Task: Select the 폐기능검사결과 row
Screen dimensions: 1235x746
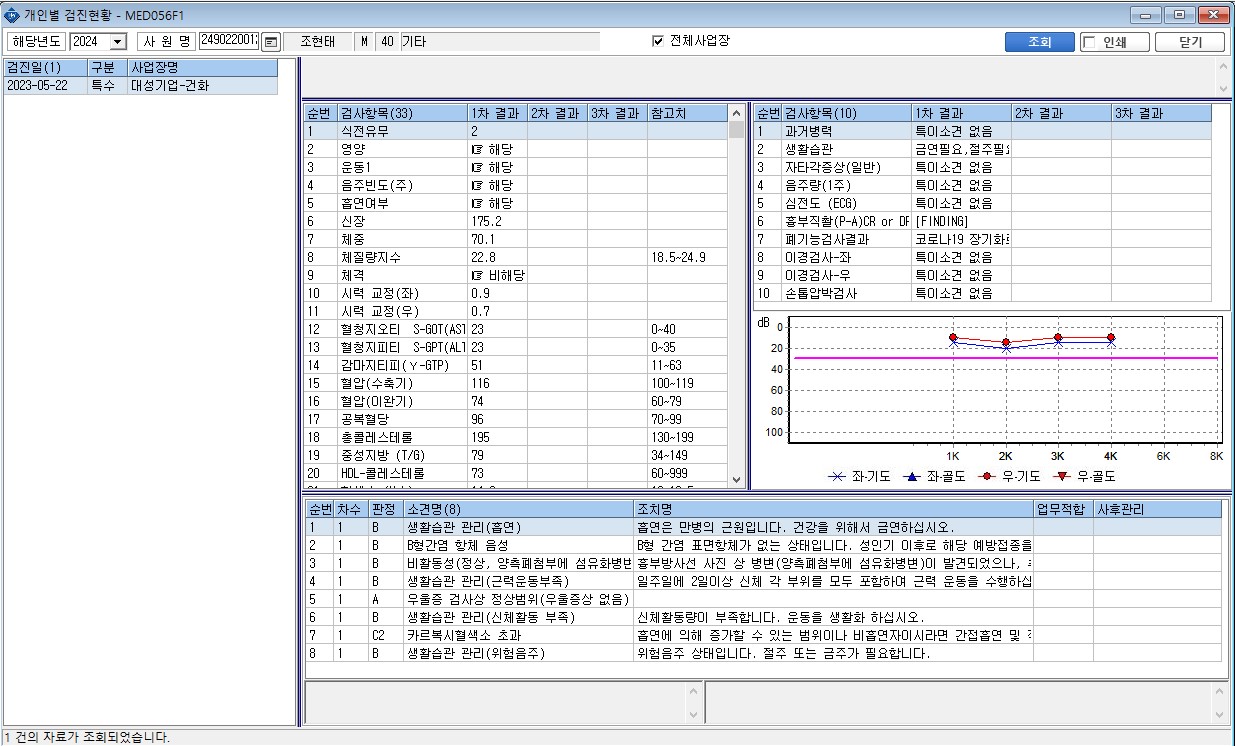Action: (990, 239)
